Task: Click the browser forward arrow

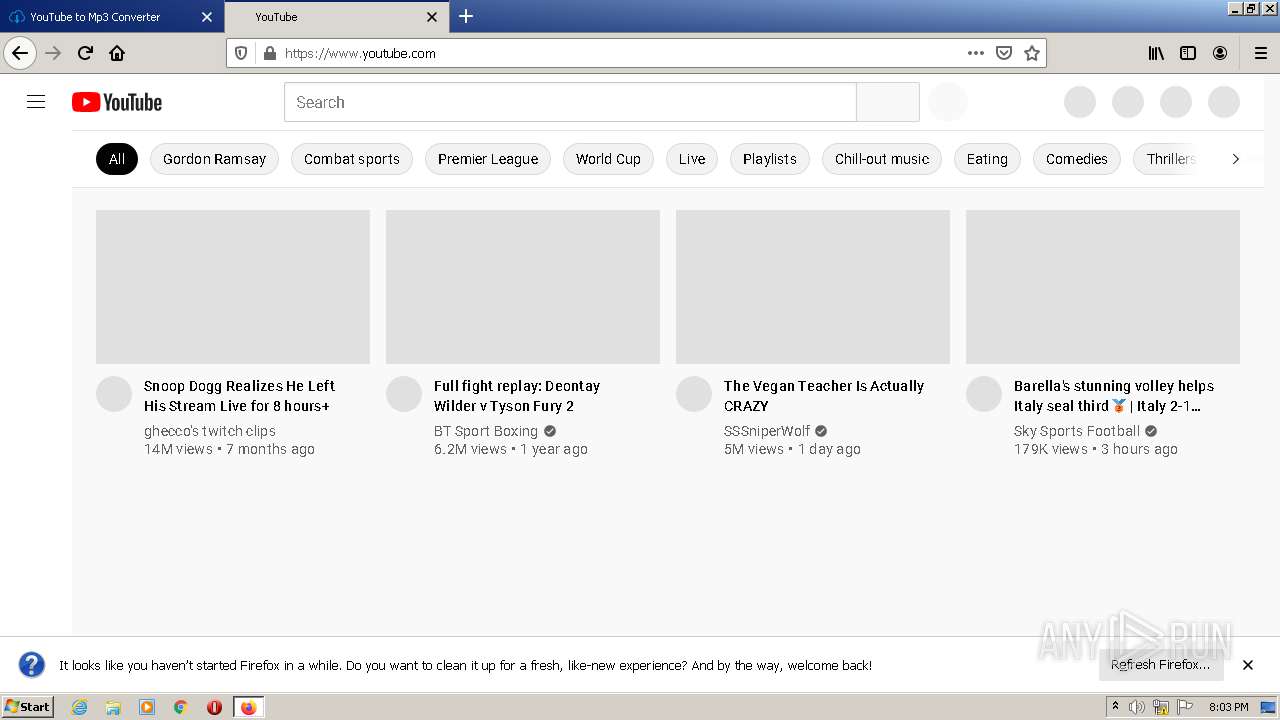Action: point(53,53)
